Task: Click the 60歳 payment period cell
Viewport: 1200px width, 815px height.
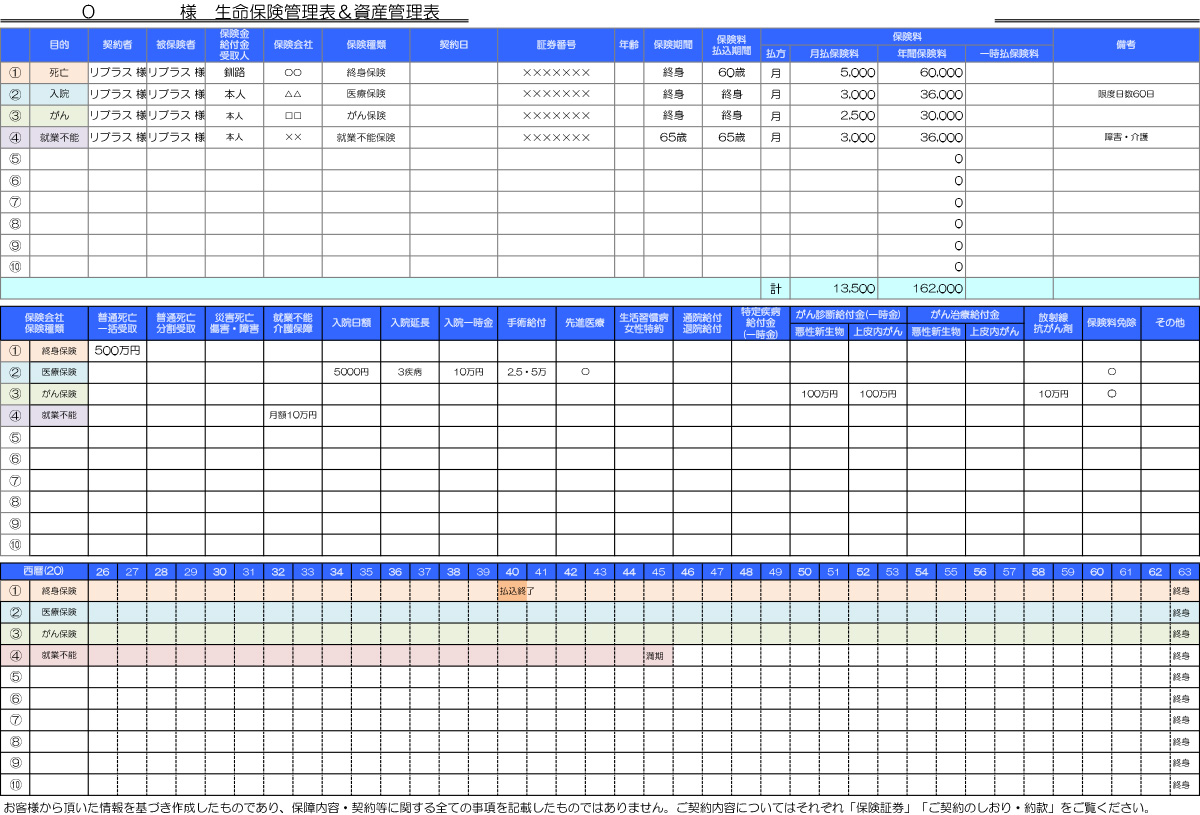Action: tap(731, 73)
